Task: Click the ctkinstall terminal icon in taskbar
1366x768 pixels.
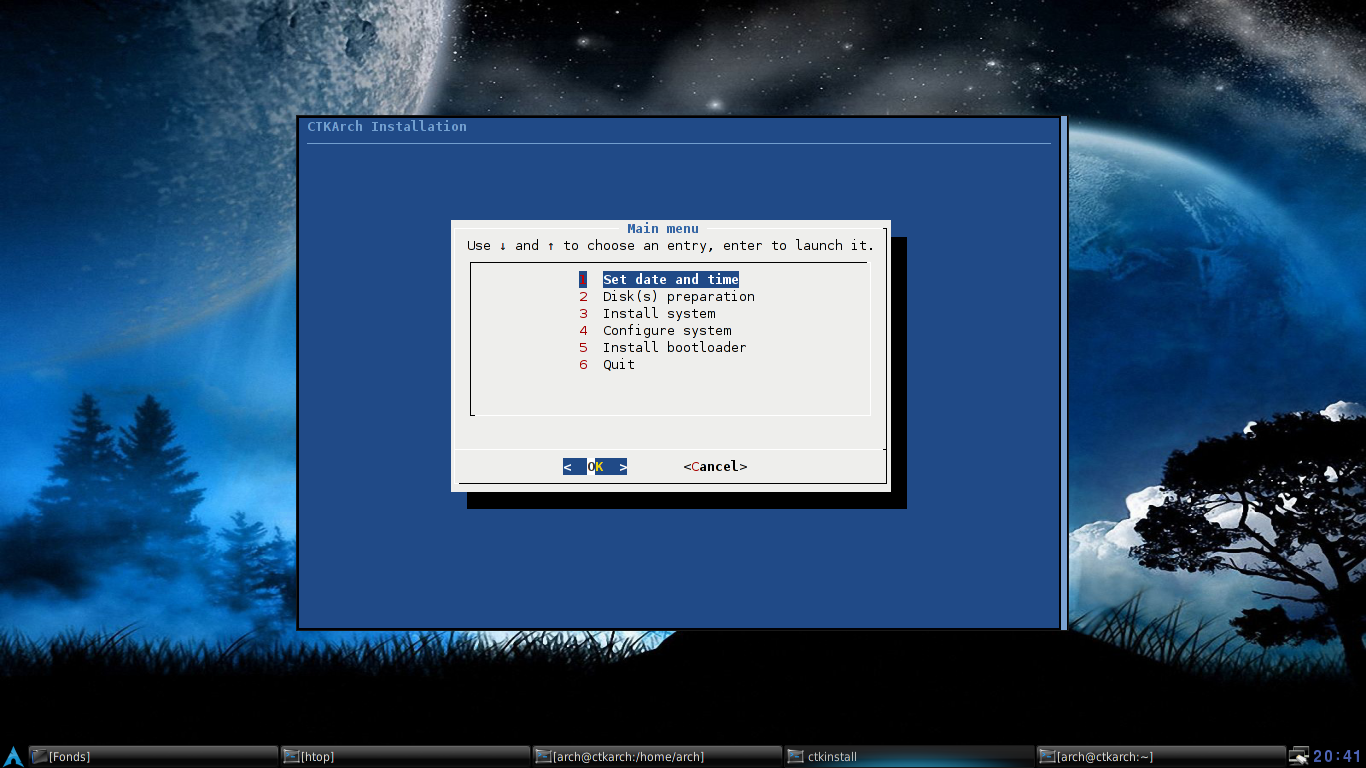Action: point(795,756)
